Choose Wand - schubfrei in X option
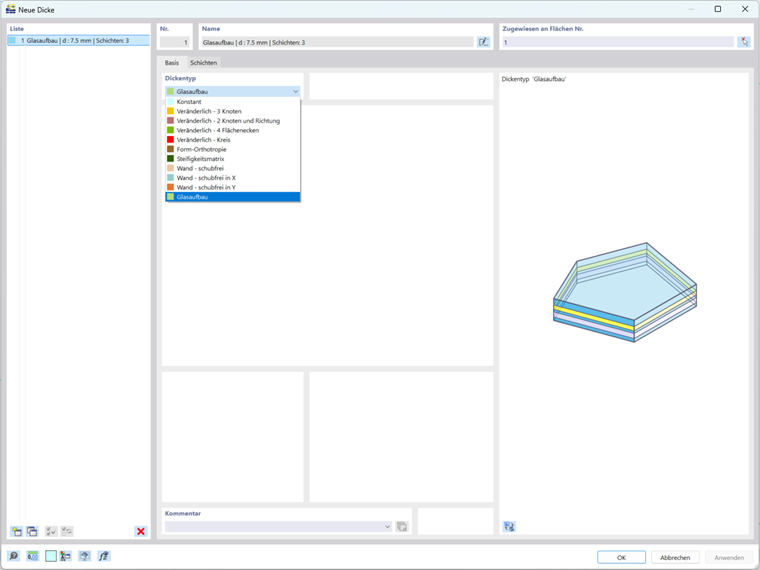The height and width of the screenshot is (570, 760). (233, 178)
